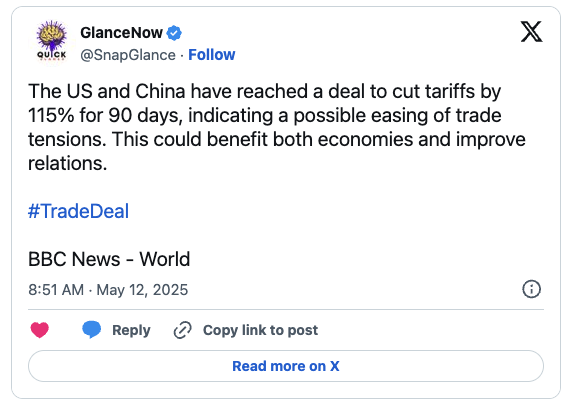
Task: Open the 8:51 AM May 12, 2025 timestamp
Action: (108, 290)
